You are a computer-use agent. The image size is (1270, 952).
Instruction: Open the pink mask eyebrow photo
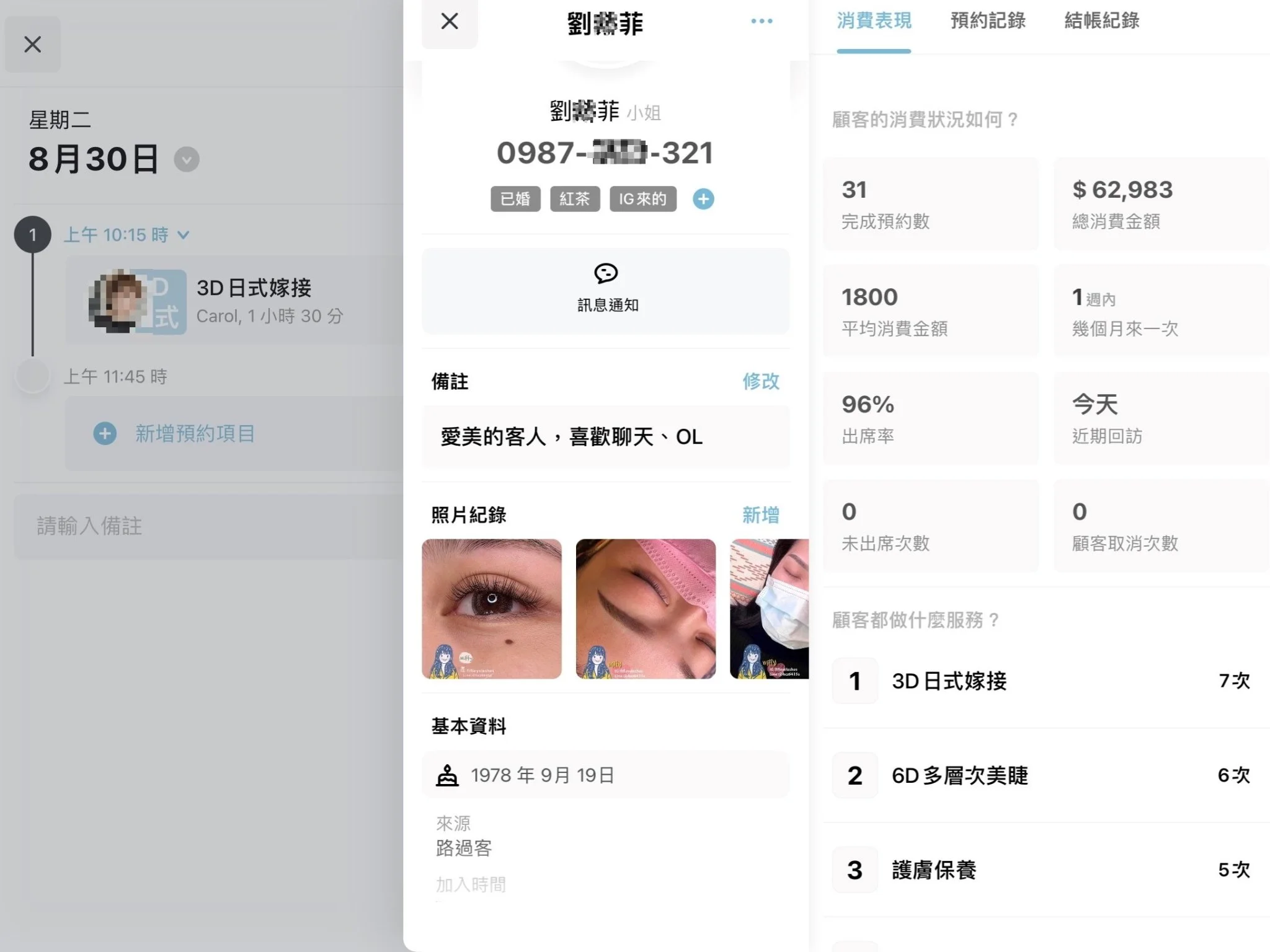pyautogui.click(x=646, y=609)
